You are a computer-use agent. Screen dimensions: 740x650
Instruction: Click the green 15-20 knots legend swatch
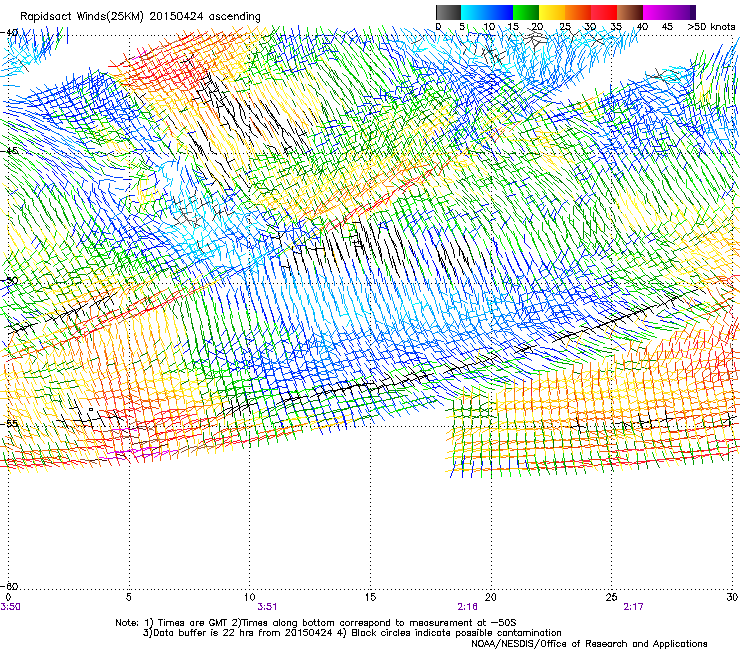(x=526, y=12)
